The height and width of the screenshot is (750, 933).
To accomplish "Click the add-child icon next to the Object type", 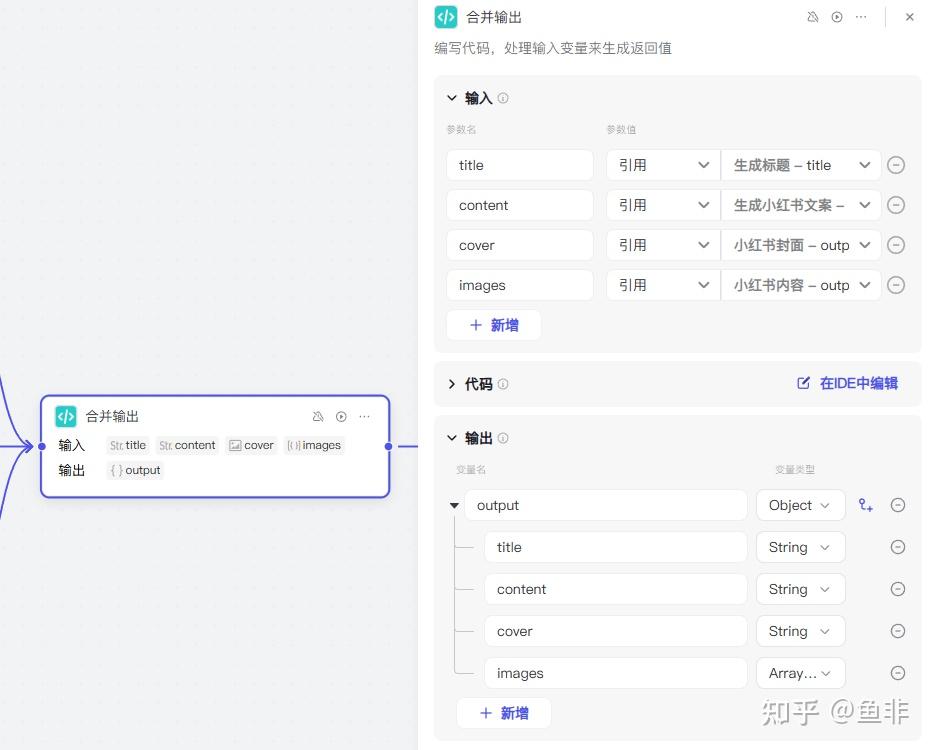I will (x=865, y=505).
